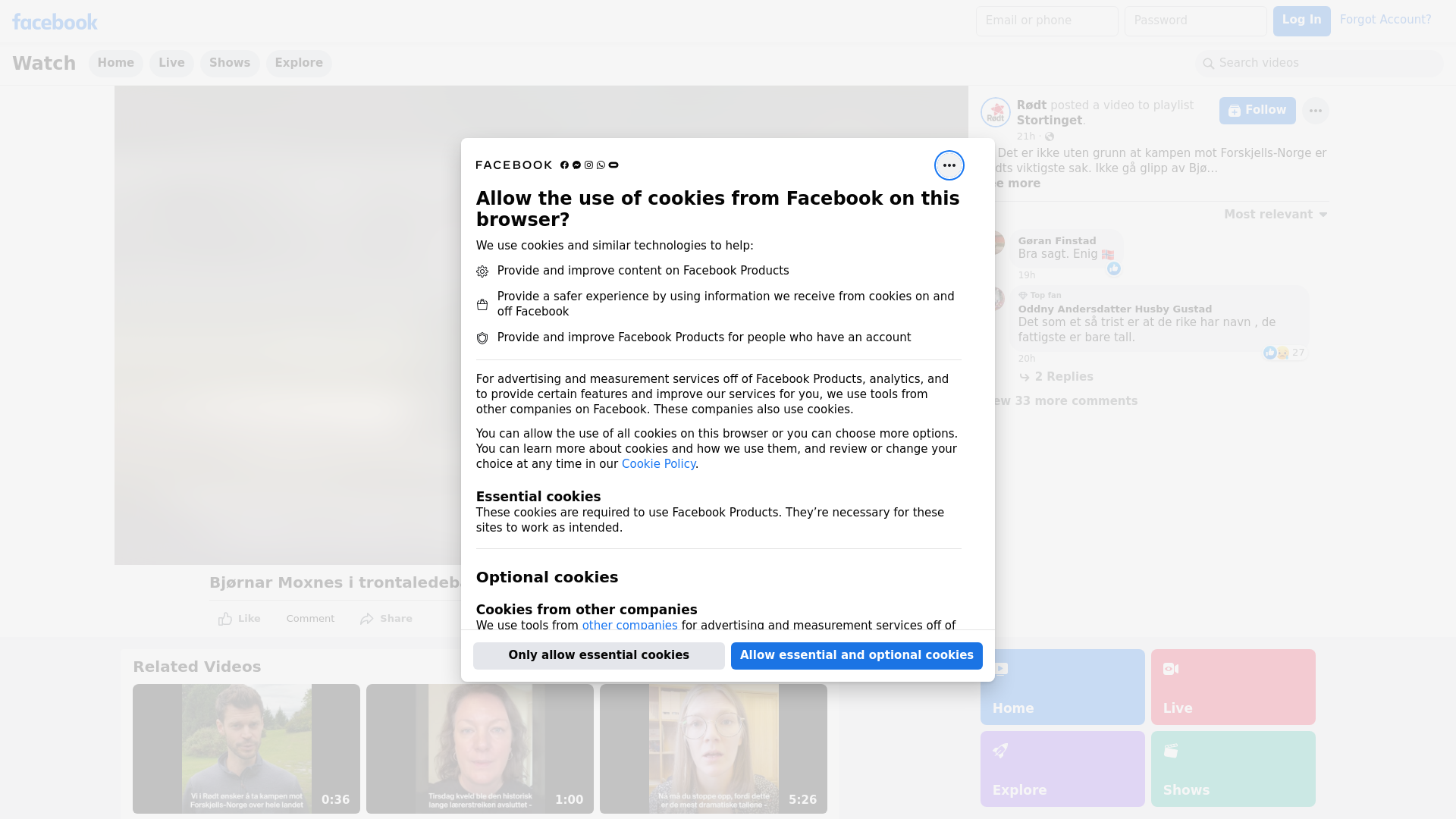The height and width of the screenshot is (819, 1456).
Task: Open the Explore tab in Watch navigation
Action: [299, 63]
